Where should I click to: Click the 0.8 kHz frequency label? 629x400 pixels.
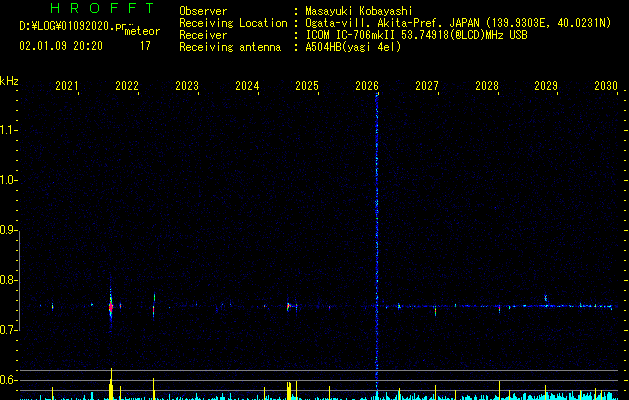click(x=8, y=280)
